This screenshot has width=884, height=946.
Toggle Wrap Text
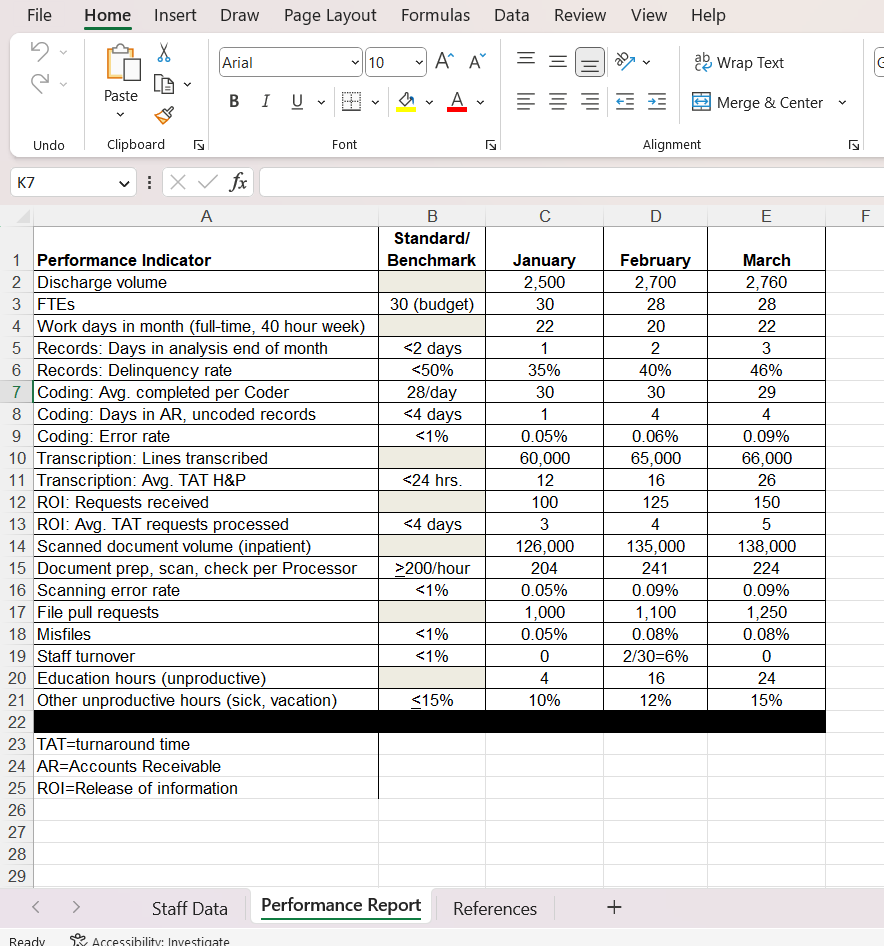point(739,63)
